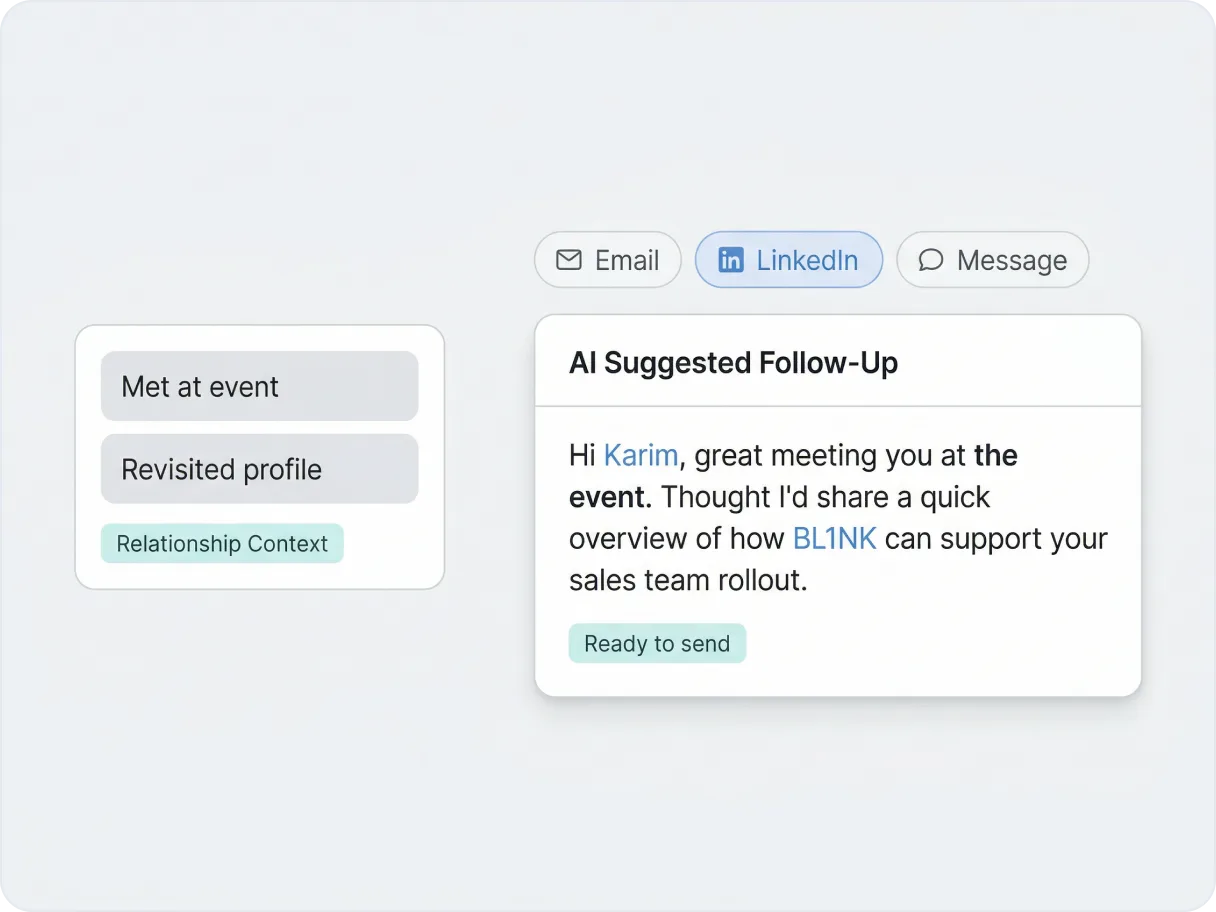
Task: Open the Message tab
Action: pyautogui.click(x=992, y=260)
